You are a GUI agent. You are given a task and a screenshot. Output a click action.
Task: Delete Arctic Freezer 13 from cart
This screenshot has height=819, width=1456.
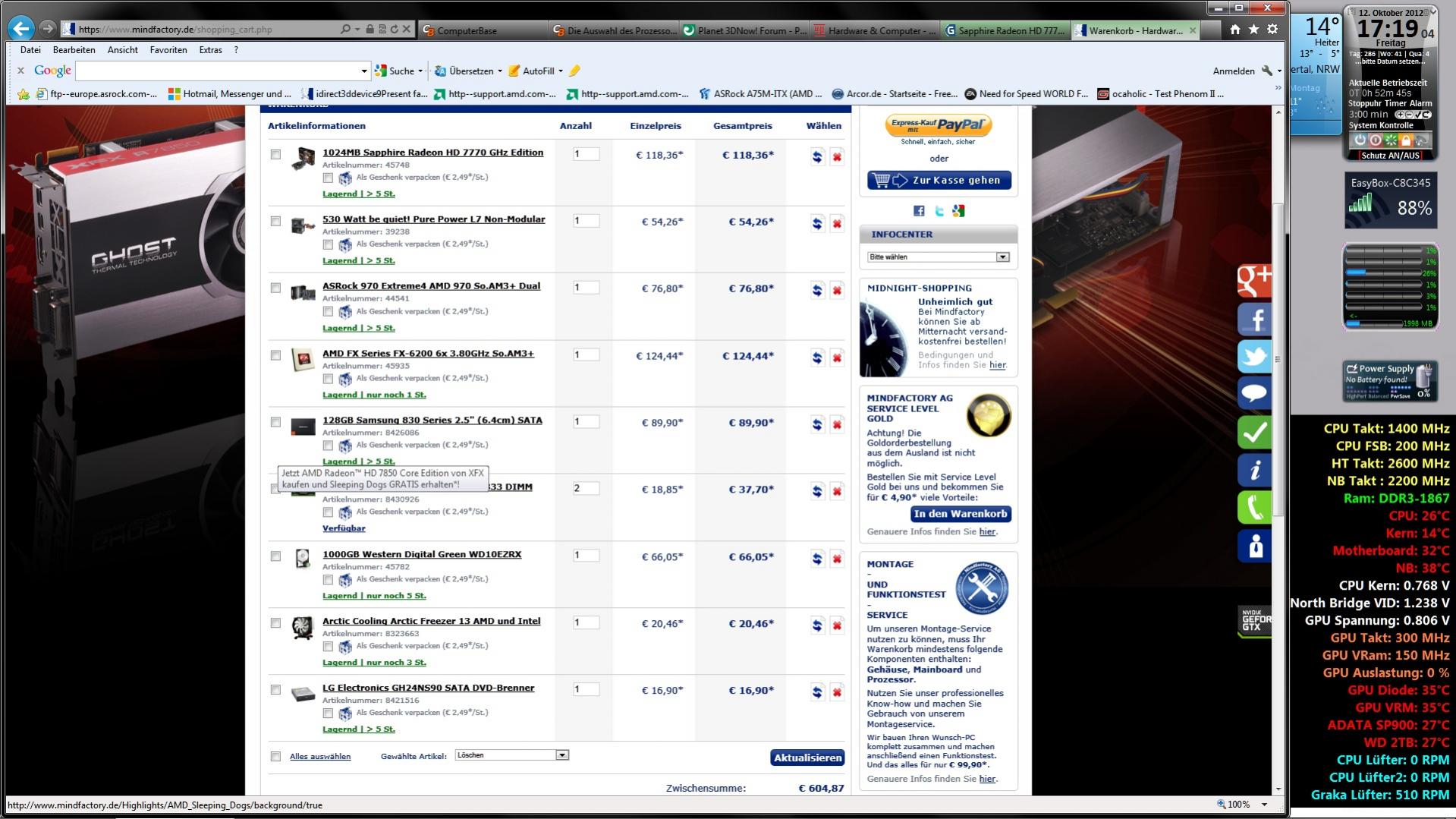point(837,626)
